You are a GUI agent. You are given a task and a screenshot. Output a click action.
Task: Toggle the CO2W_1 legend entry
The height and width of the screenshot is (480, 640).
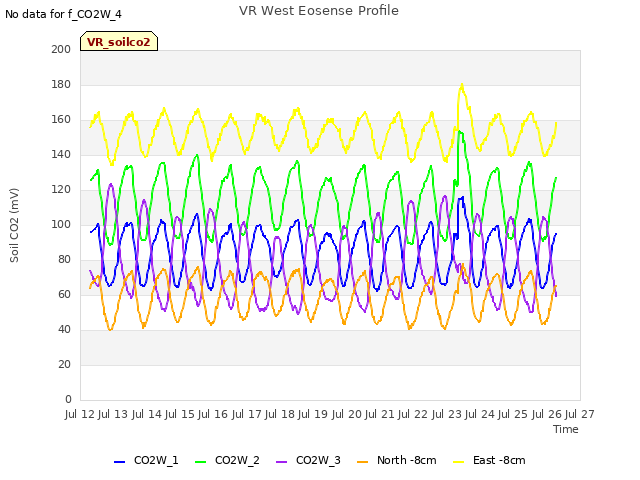coord(146,460)
